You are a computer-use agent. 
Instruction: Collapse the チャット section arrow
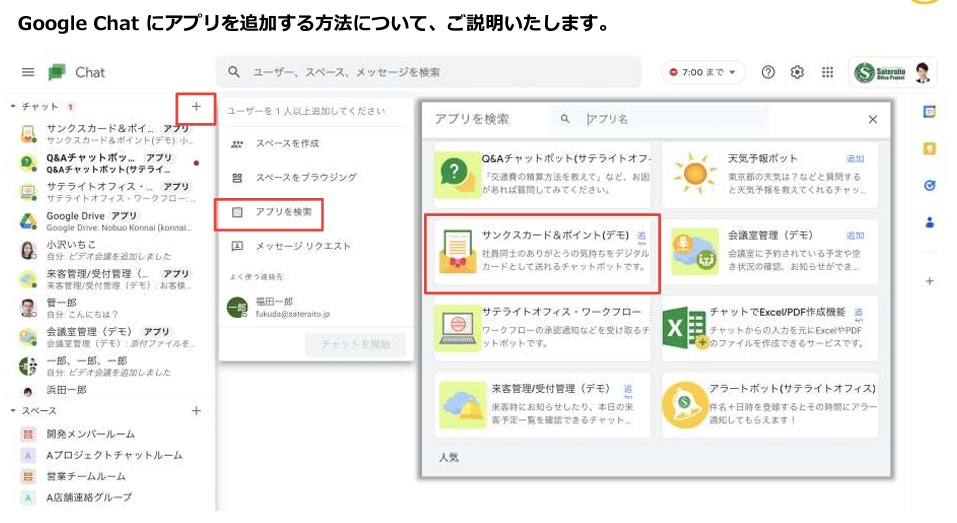[13, 106]
